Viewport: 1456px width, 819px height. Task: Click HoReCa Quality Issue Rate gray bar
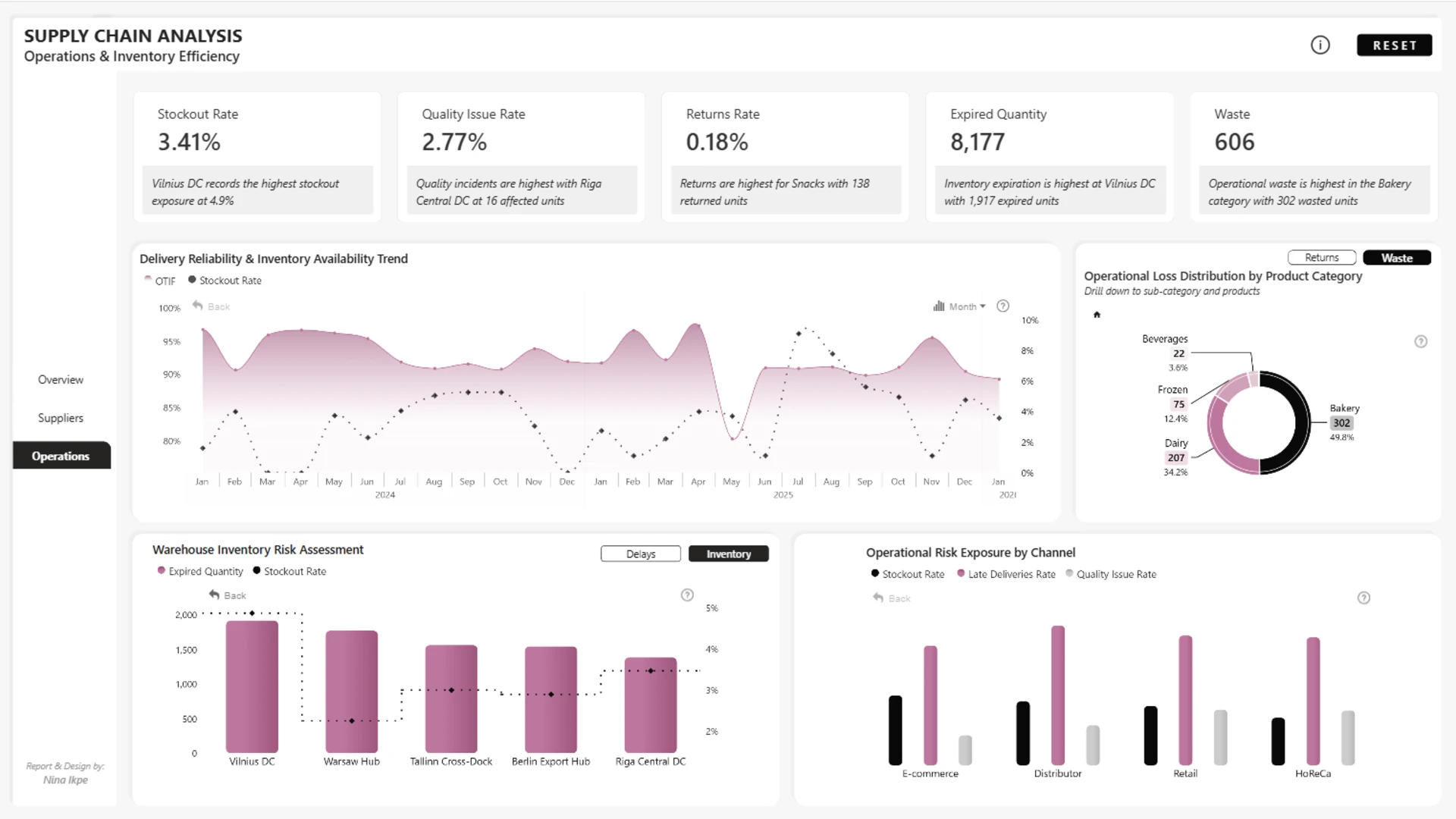point(1348,737)
